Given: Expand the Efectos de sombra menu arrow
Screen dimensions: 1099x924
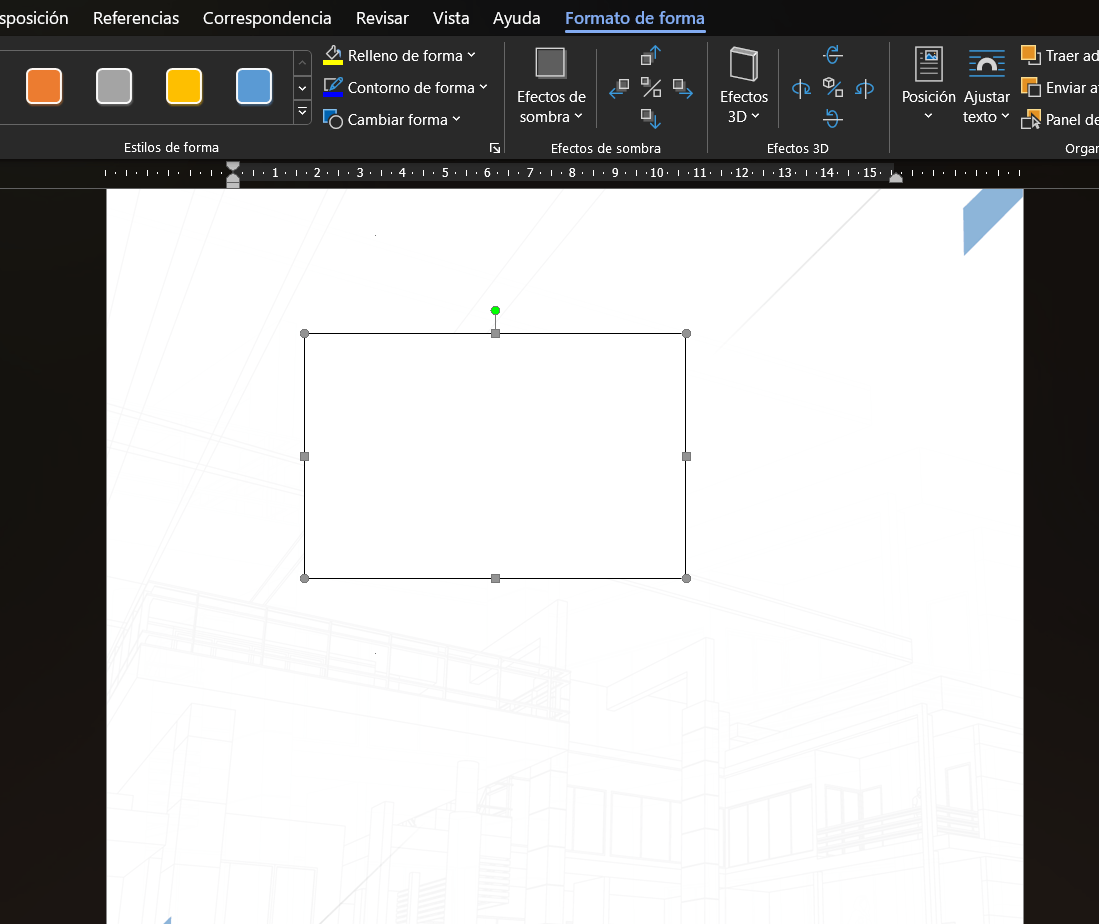Looking at the screenshot, I should coord(578,117).
